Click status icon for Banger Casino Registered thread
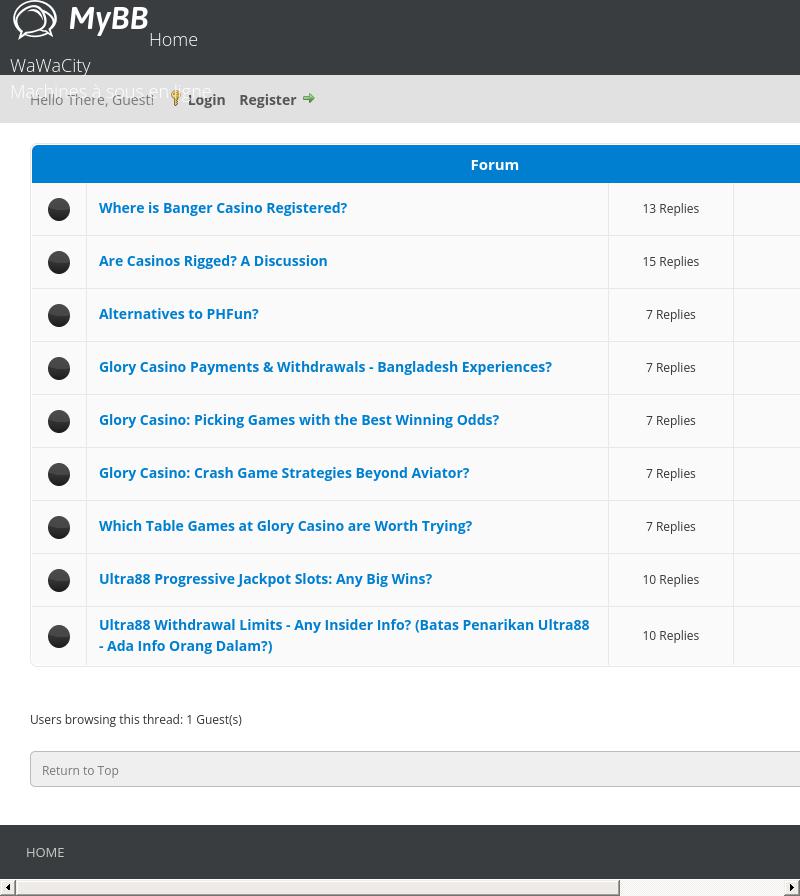Image resolution: width=800 pixels, height=896 pixels. [x=59, y=209]
